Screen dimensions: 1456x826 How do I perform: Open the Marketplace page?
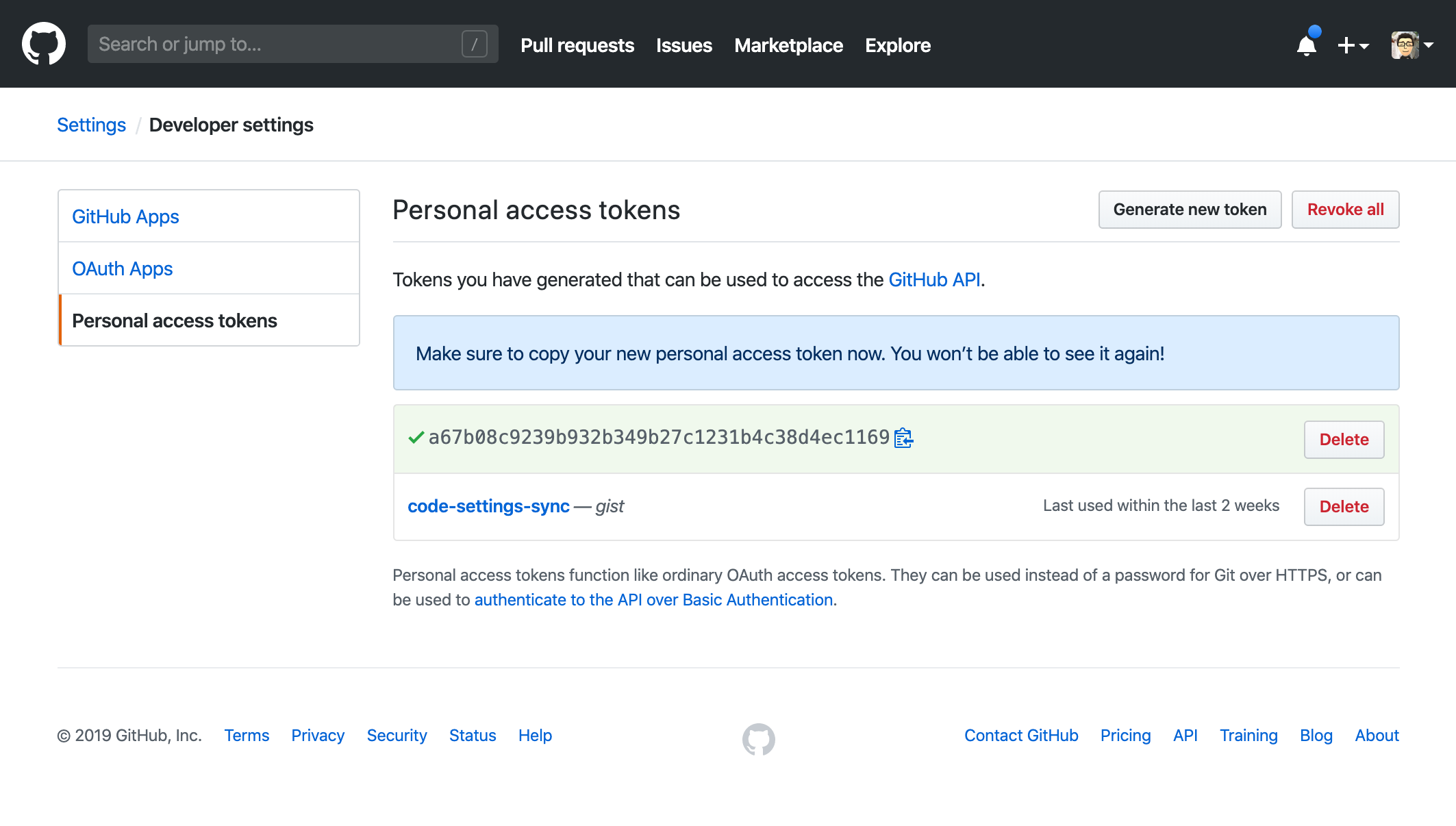[788, 45]
